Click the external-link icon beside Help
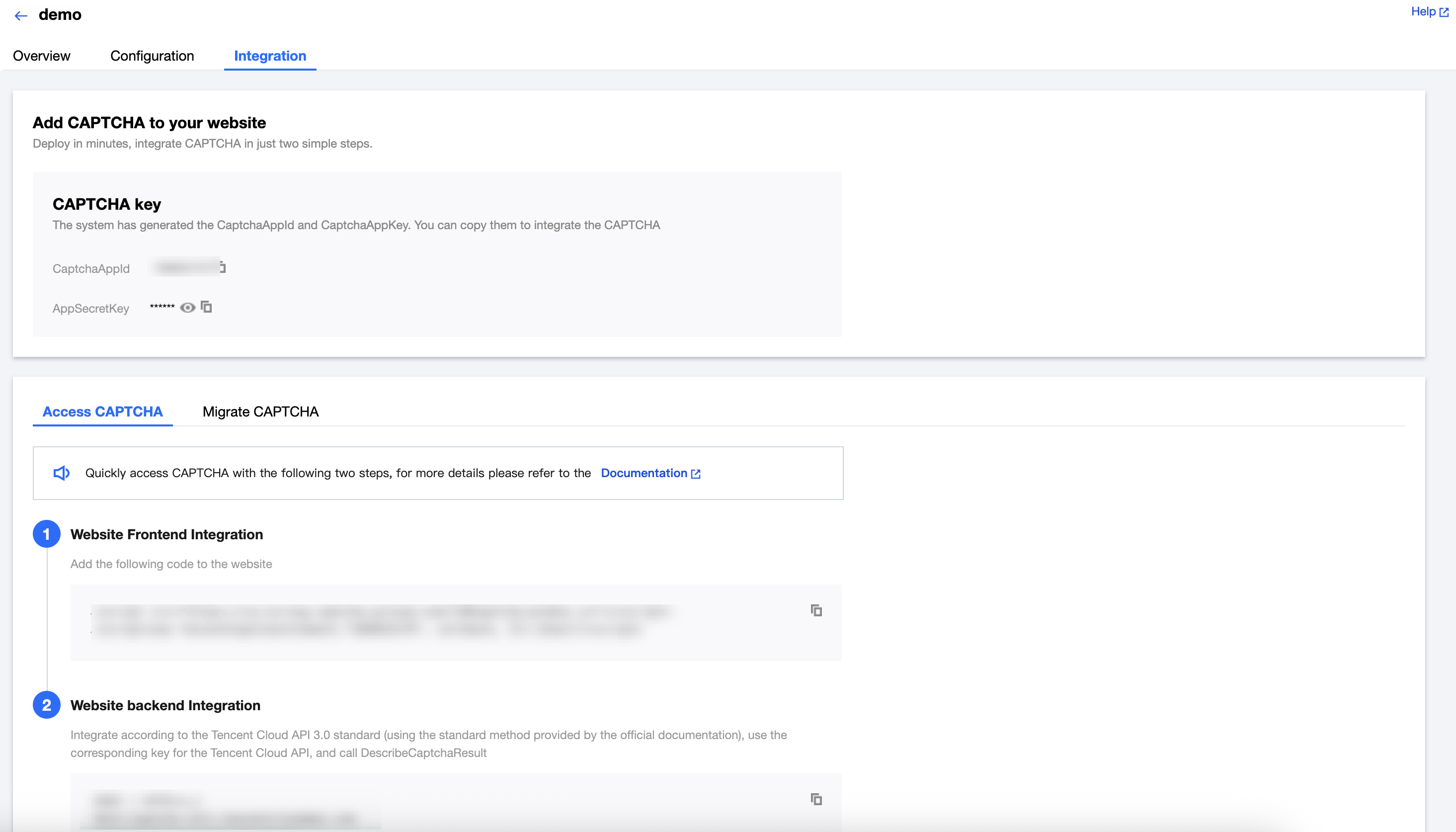The width and height of the screenshot is (1456, 832). click(x=1444, y=12)
